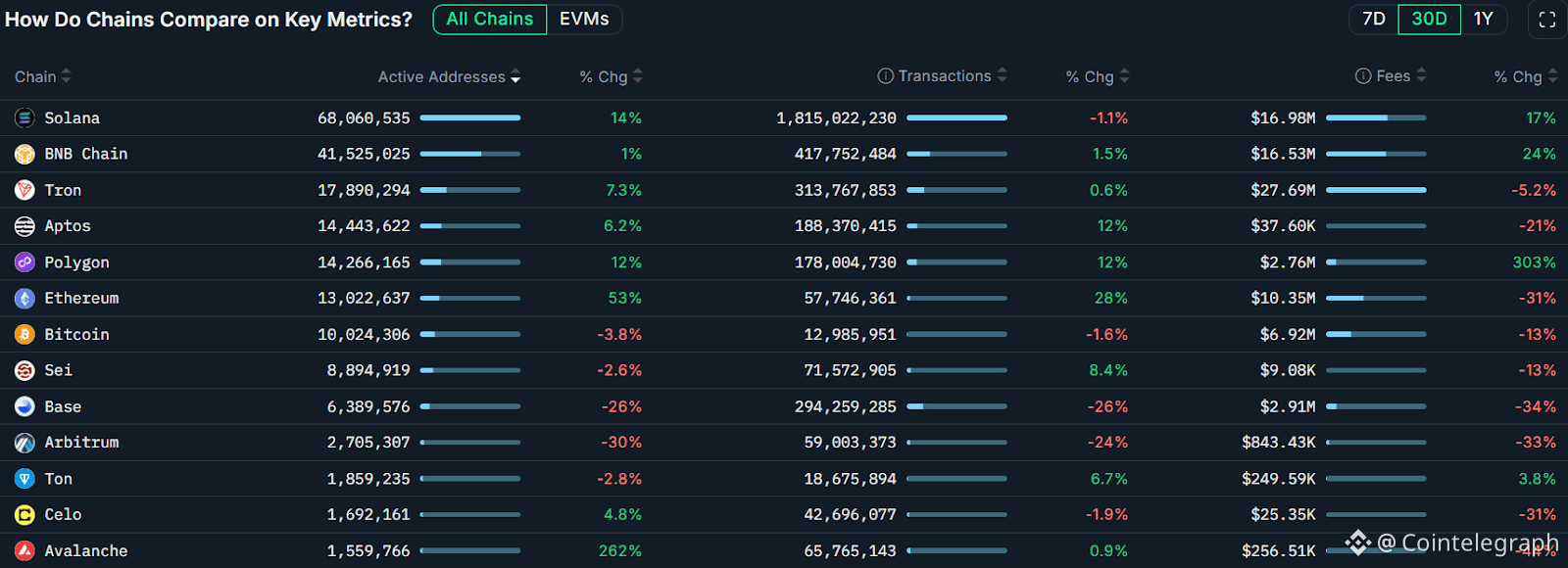Click Tron's fees value $27.69M
This screenshot has height=568, width=1568.
(1283, 191)
